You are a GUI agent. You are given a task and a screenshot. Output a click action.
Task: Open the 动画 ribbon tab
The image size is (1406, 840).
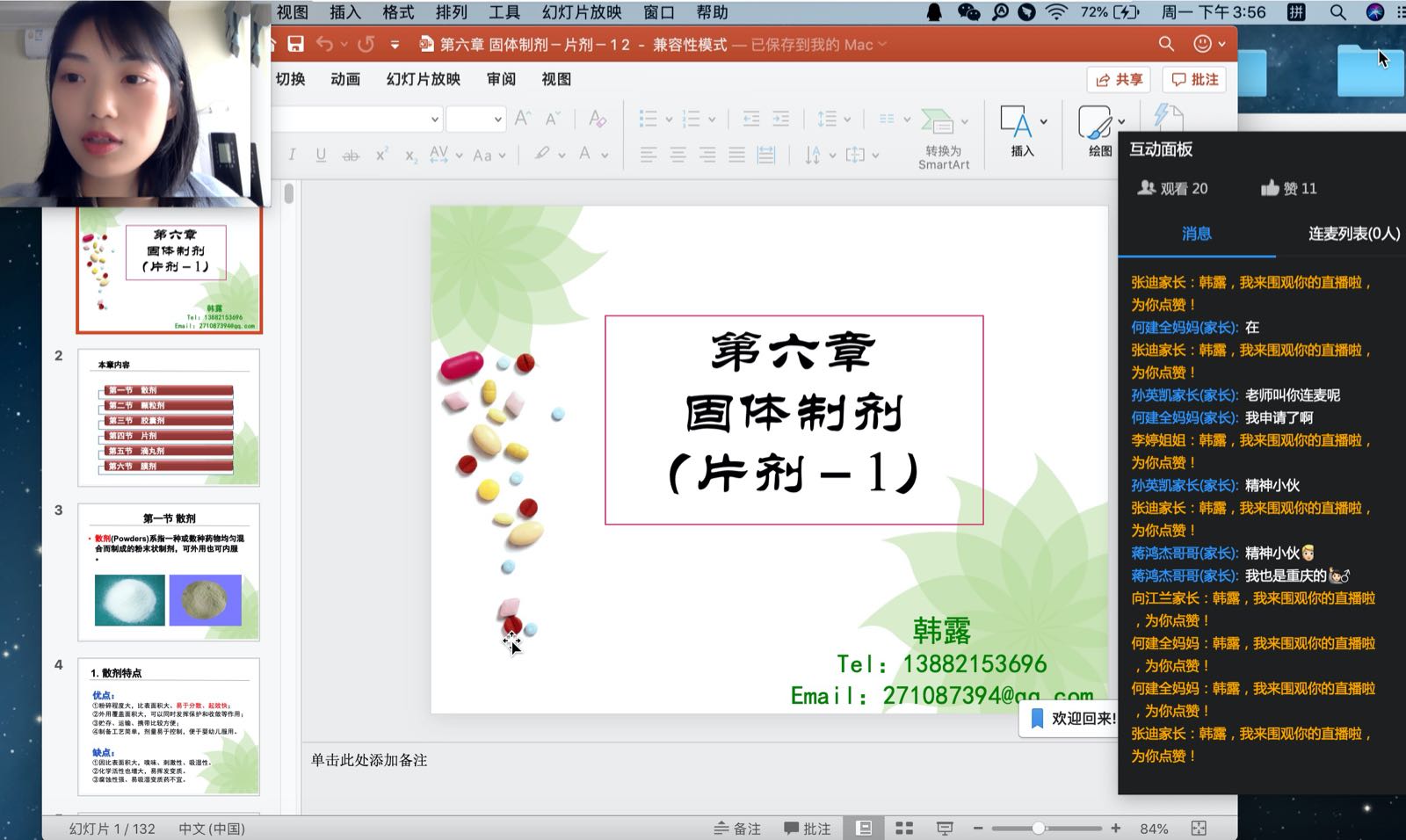[345, 79]
